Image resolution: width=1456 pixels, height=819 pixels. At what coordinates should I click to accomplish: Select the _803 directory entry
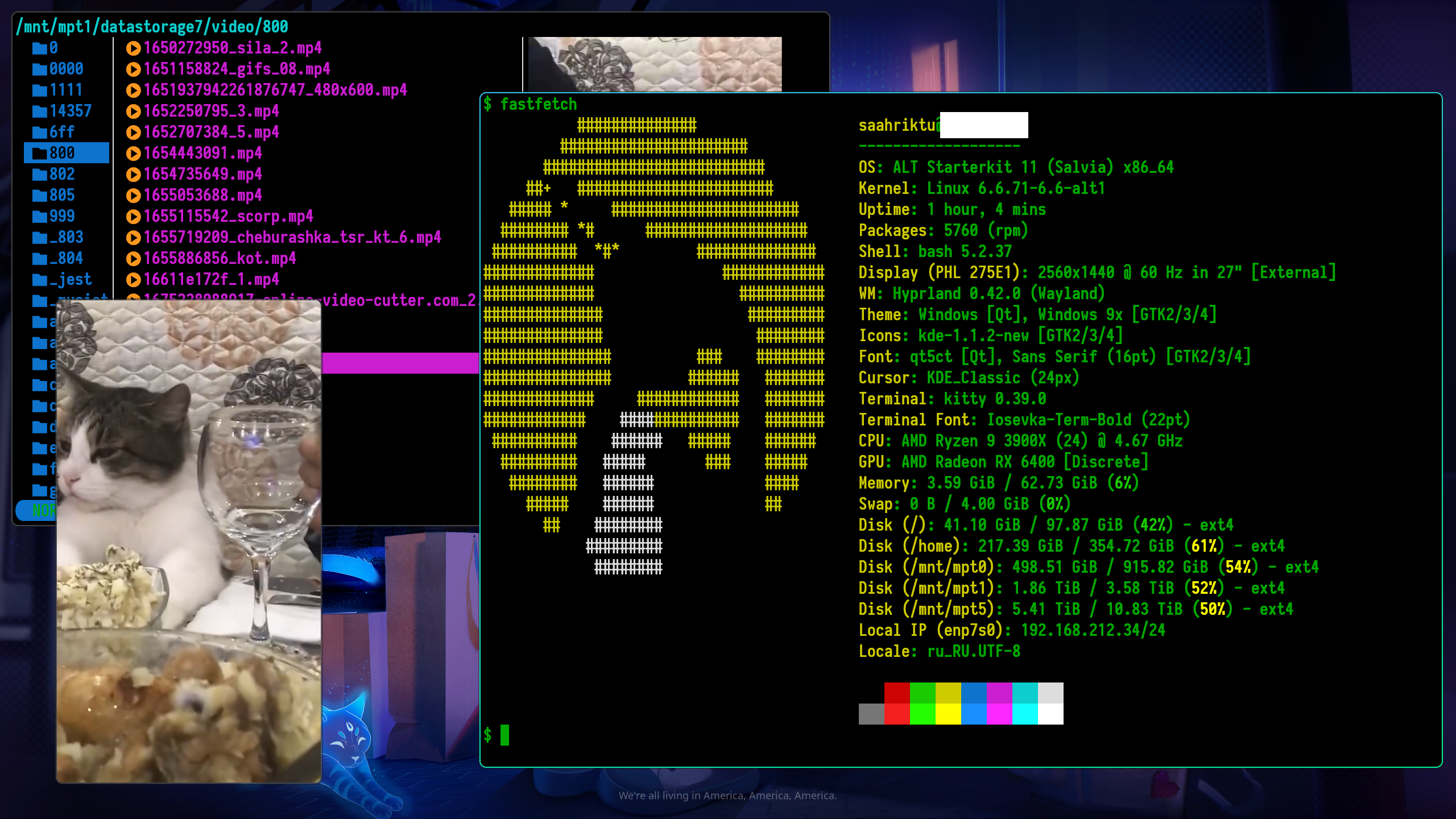pos(66,237)
